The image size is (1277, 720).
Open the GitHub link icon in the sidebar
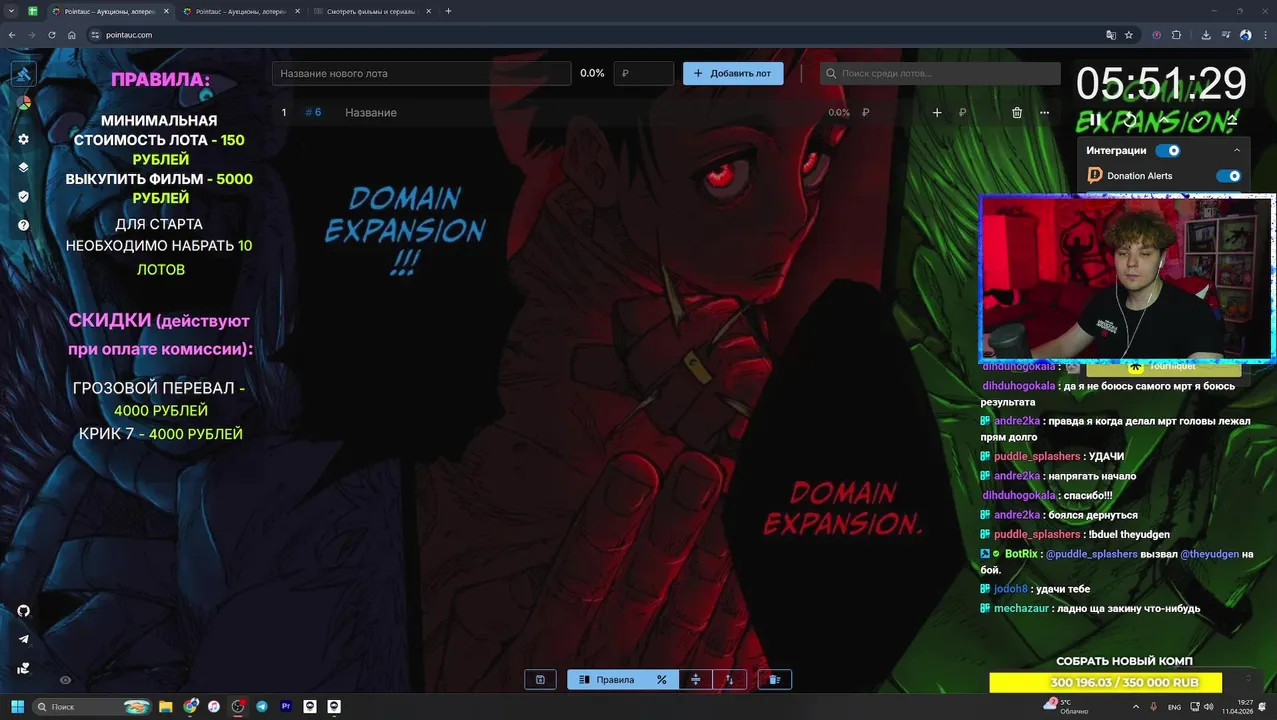point(24,610)
